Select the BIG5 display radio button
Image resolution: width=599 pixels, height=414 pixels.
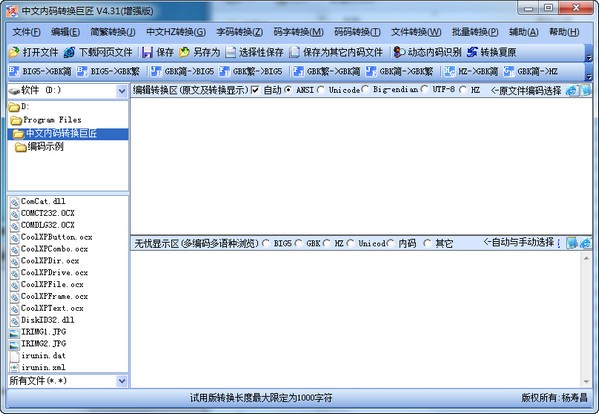(266, 243)
